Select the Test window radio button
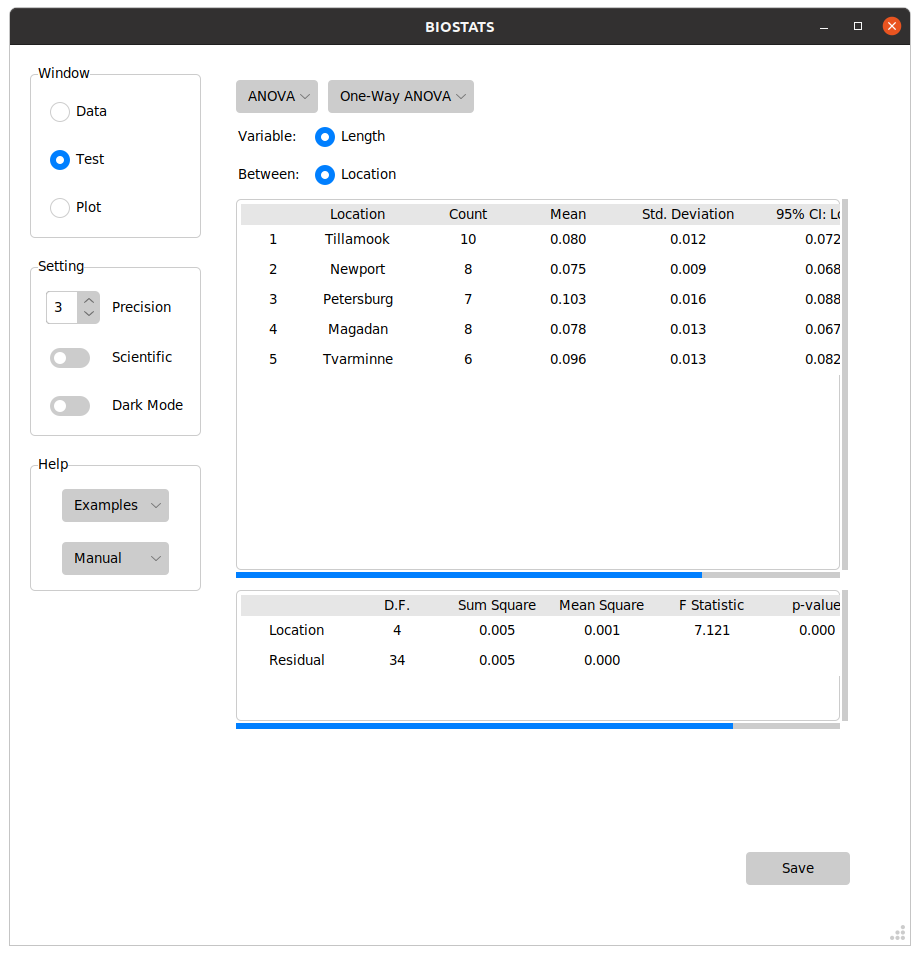The height and width of the screenshot is (955, 920). click(x=60, y=160)
